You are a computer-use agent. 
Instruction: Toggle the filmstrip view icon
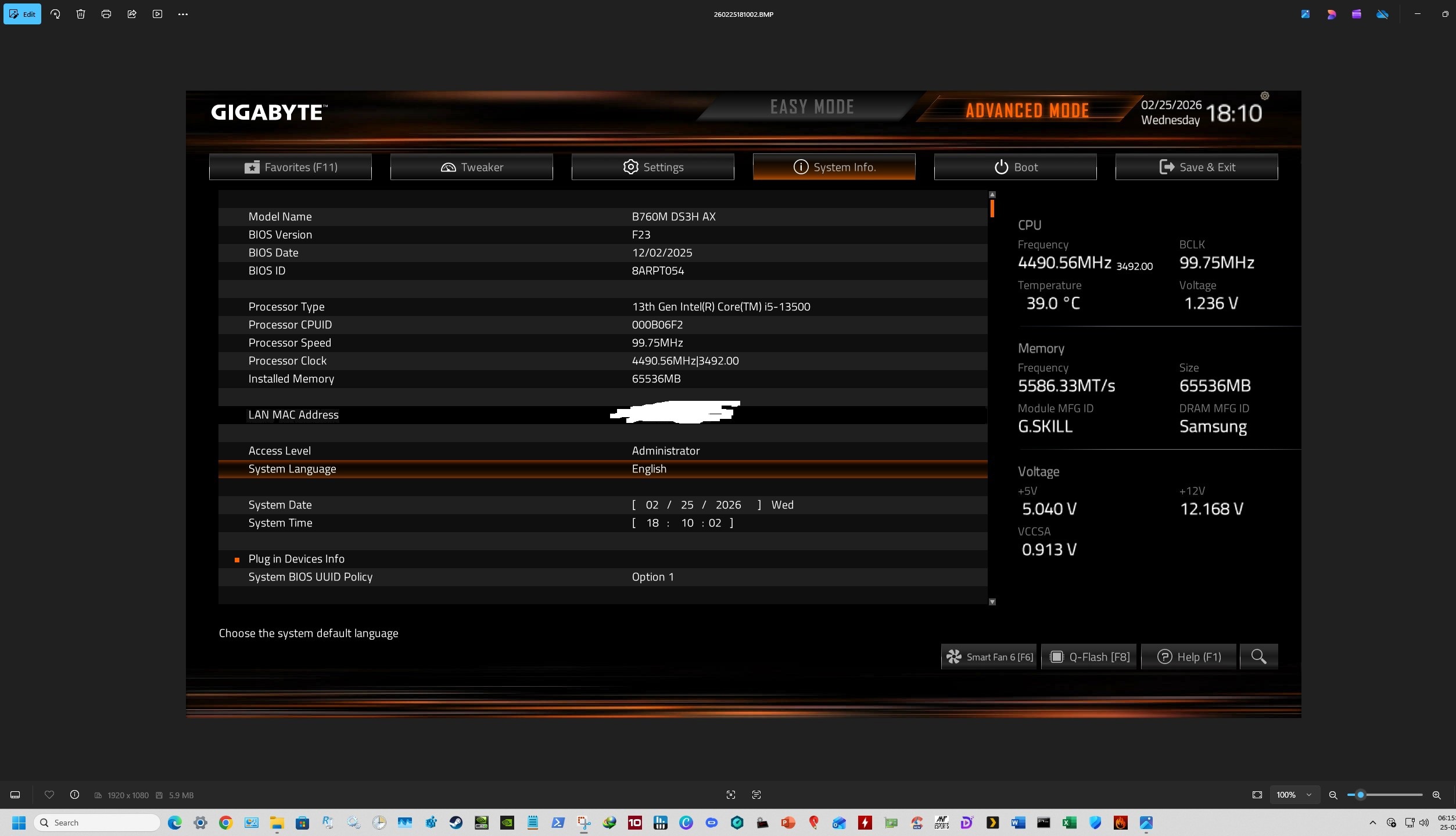tap(16, 795)
